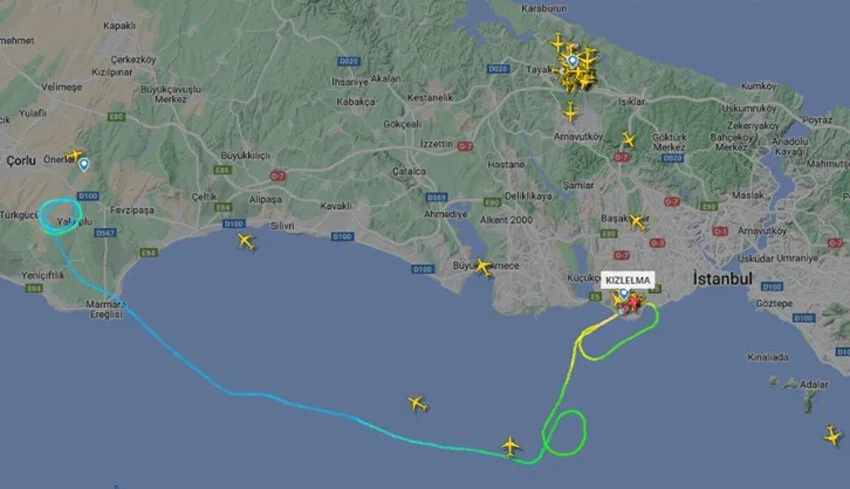Select the KIZILELMA callsign label
Image resolution: width=850 pixels, height=489 pixels.
[628, 280]
